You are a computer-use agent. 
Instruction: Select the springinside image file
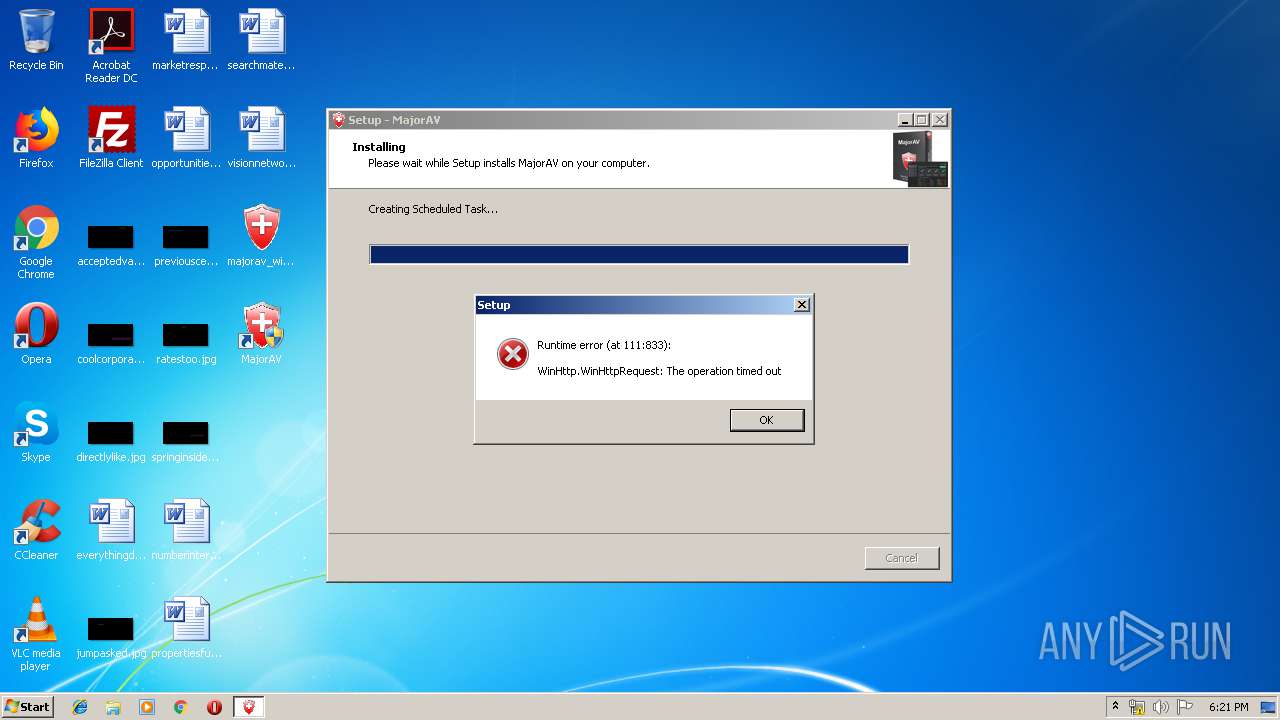point(186,439)
